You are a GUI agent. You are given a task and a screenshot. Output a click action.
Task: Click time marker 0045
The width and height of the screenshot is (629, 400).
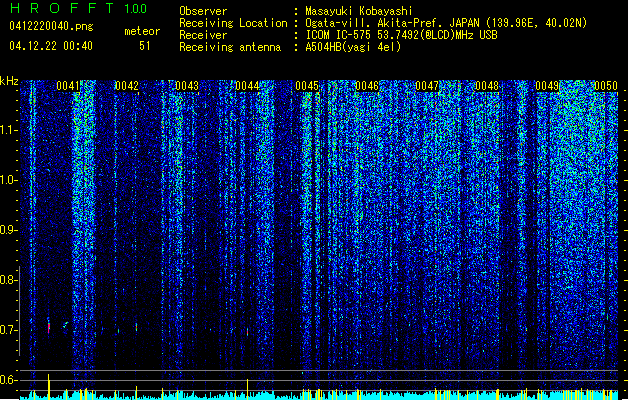pyautogui.click(x=307, y=86)
